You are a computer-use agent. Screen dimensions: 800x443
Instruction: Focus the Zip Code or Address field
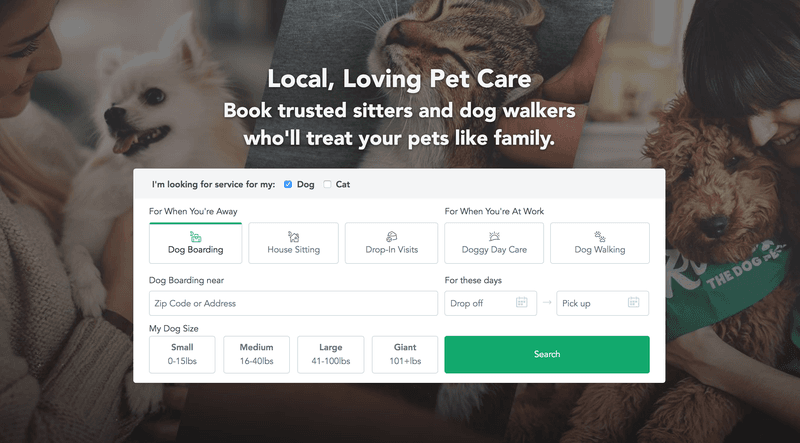tap(293, 303)
